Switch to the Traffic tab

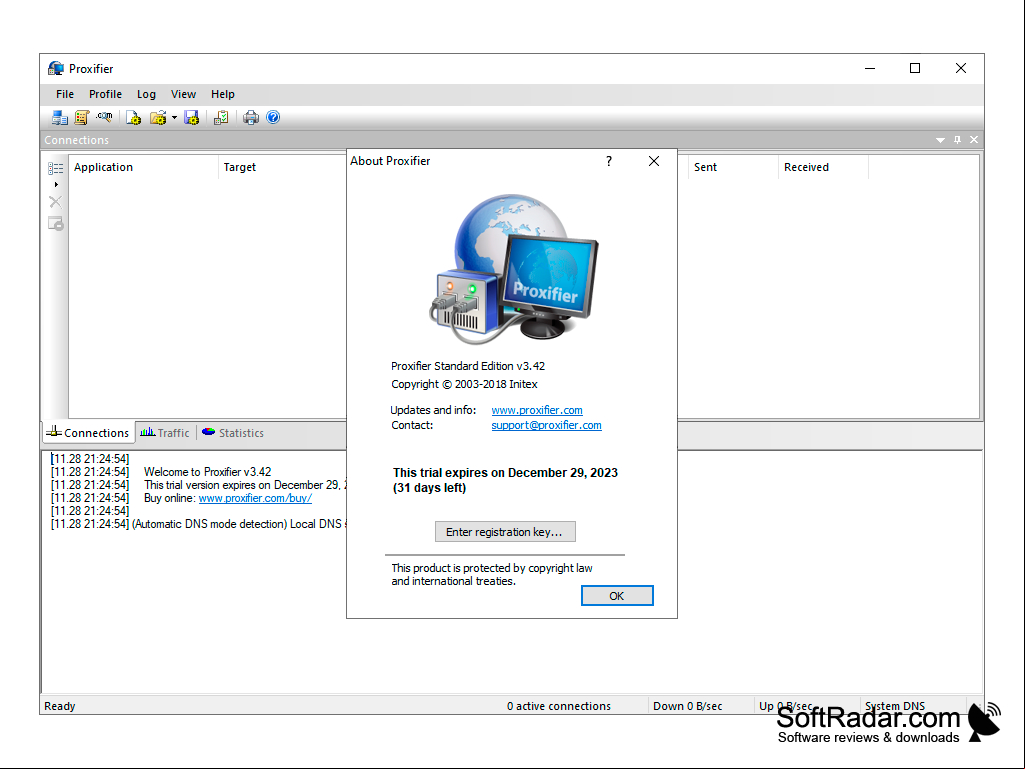point(165,433)
